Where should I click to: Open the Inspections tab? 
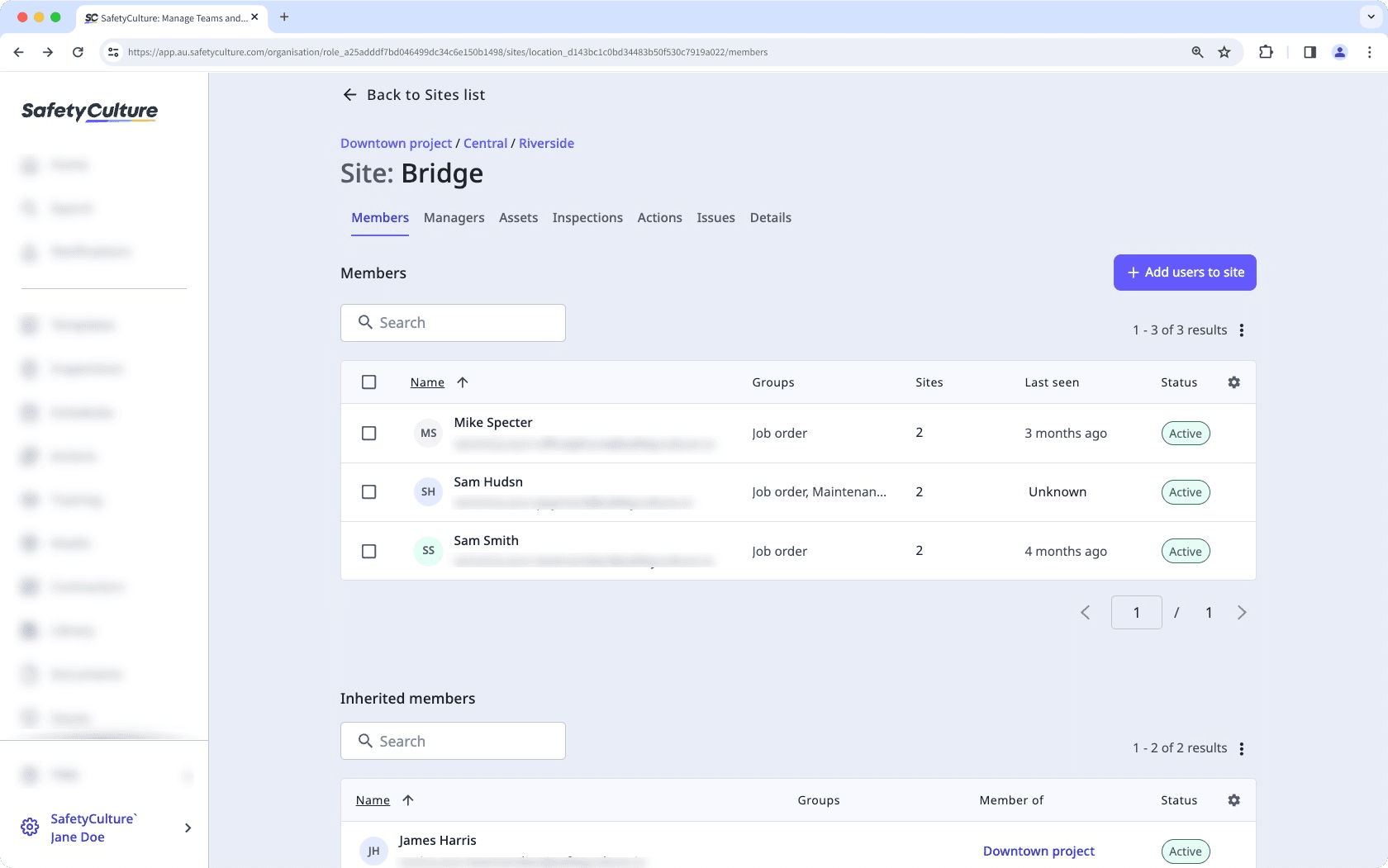click(x=587, y=217)
